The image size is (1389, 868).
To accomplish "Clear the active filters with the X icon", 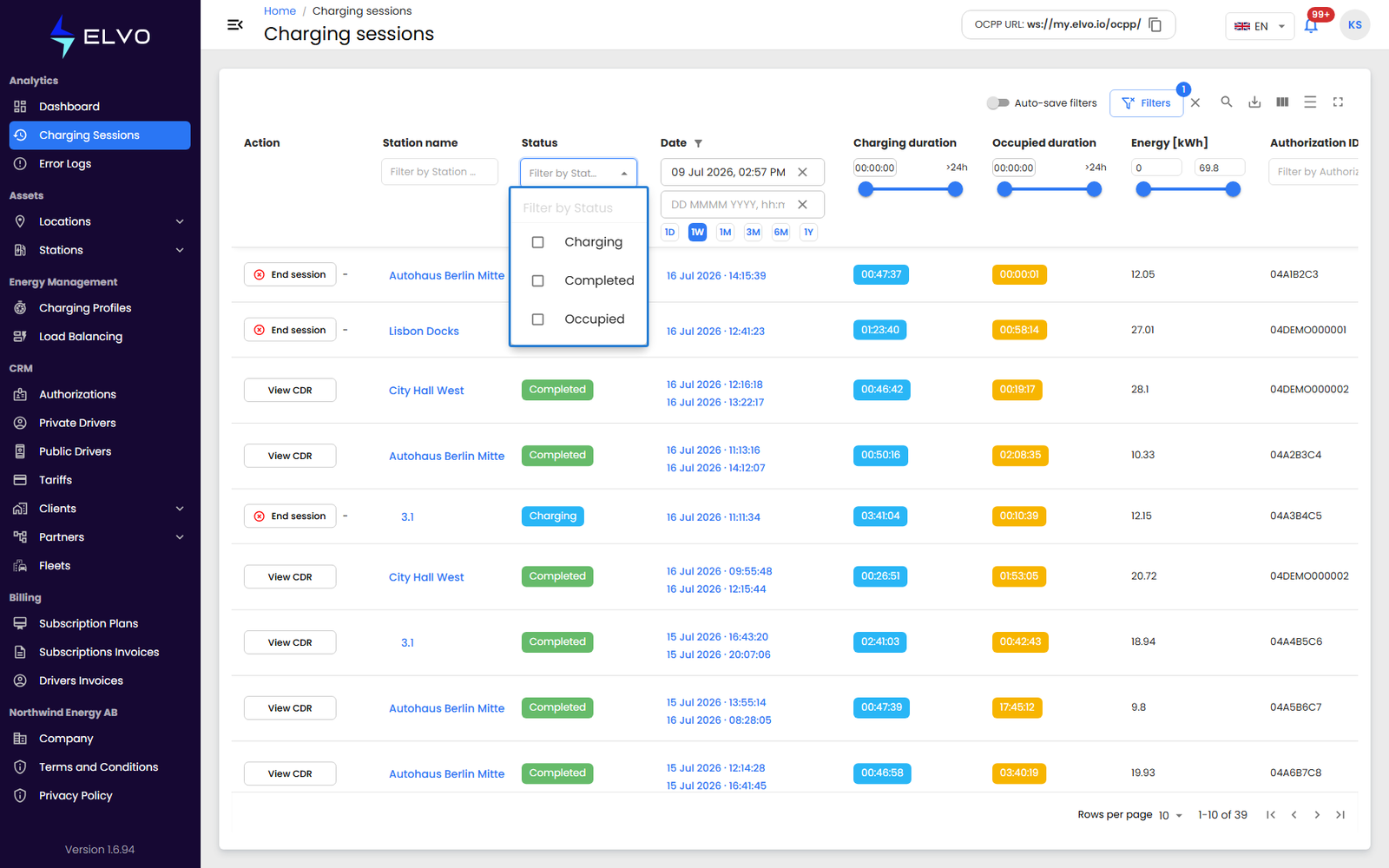I will point(1195,102).
